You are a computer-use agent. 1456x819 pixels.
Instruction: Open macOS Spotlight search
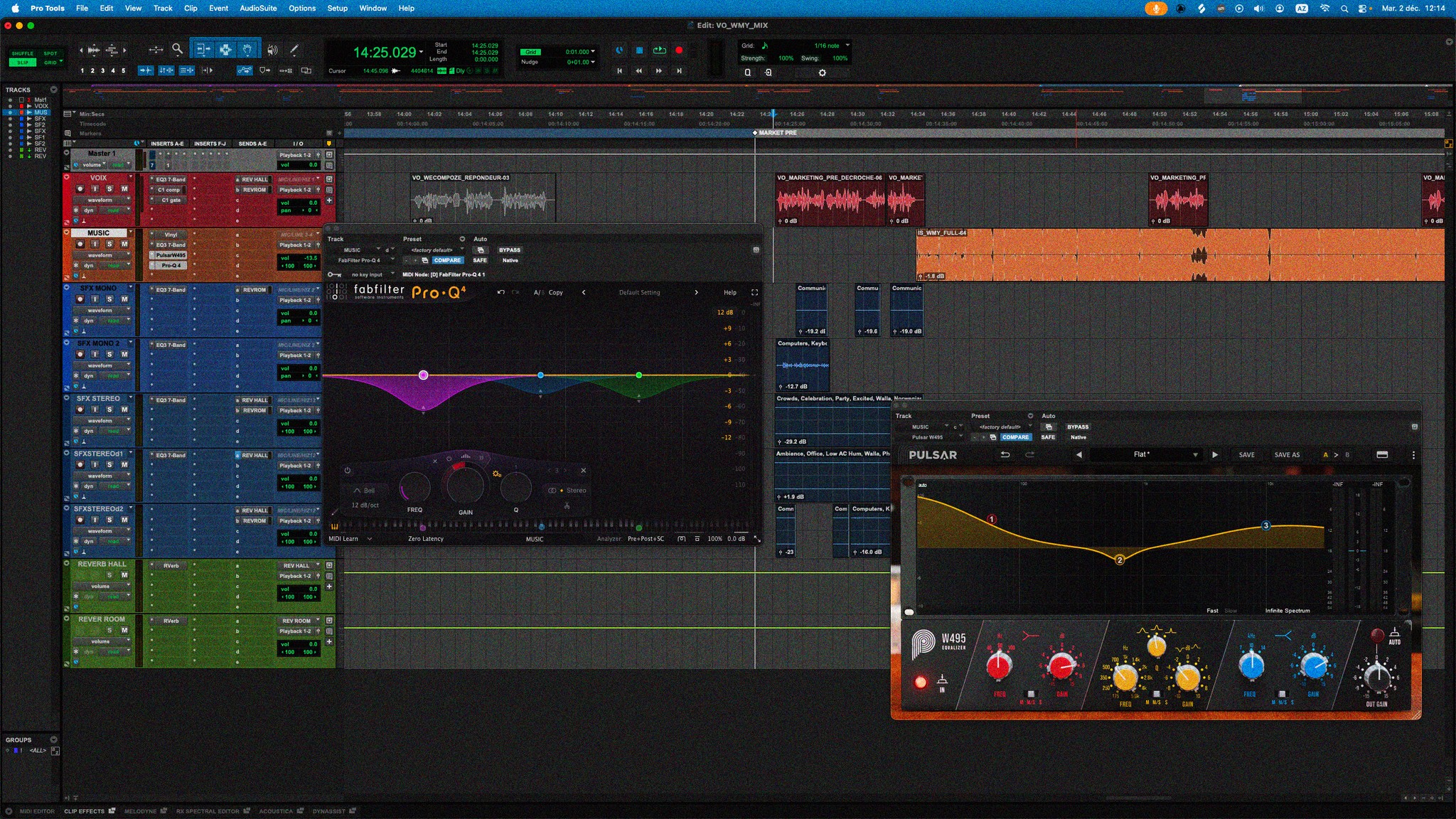tap(1344, 9)
